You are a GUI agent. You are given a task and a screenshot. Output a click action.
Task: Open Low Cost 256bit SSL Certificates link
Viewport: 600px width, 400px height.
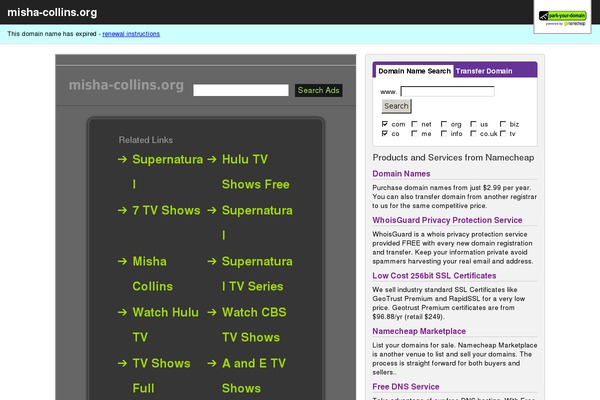[x=434, y=276]
